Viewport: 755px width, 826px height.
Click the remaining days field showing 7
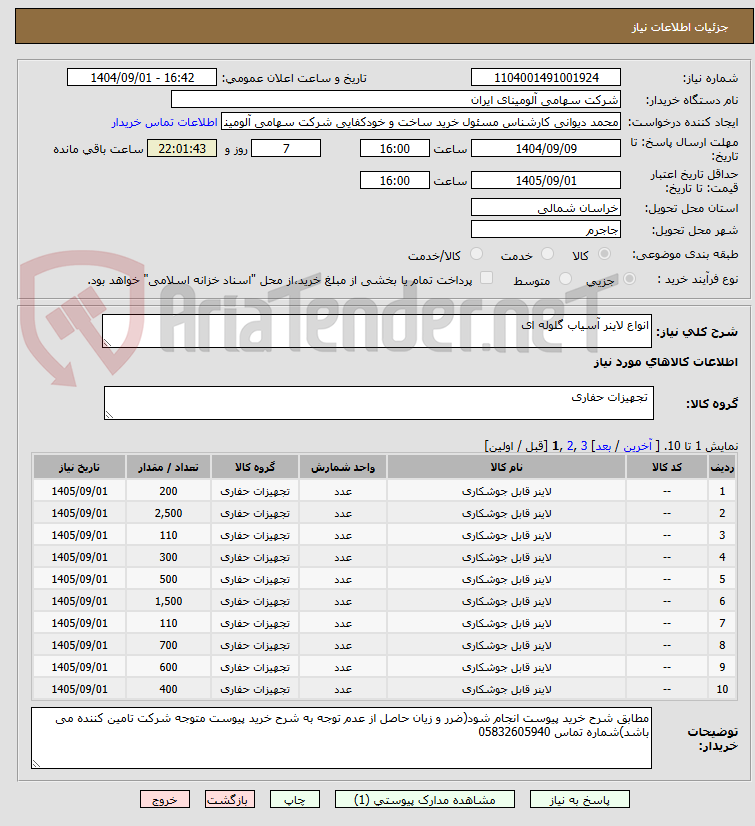[x=286, y=149]
